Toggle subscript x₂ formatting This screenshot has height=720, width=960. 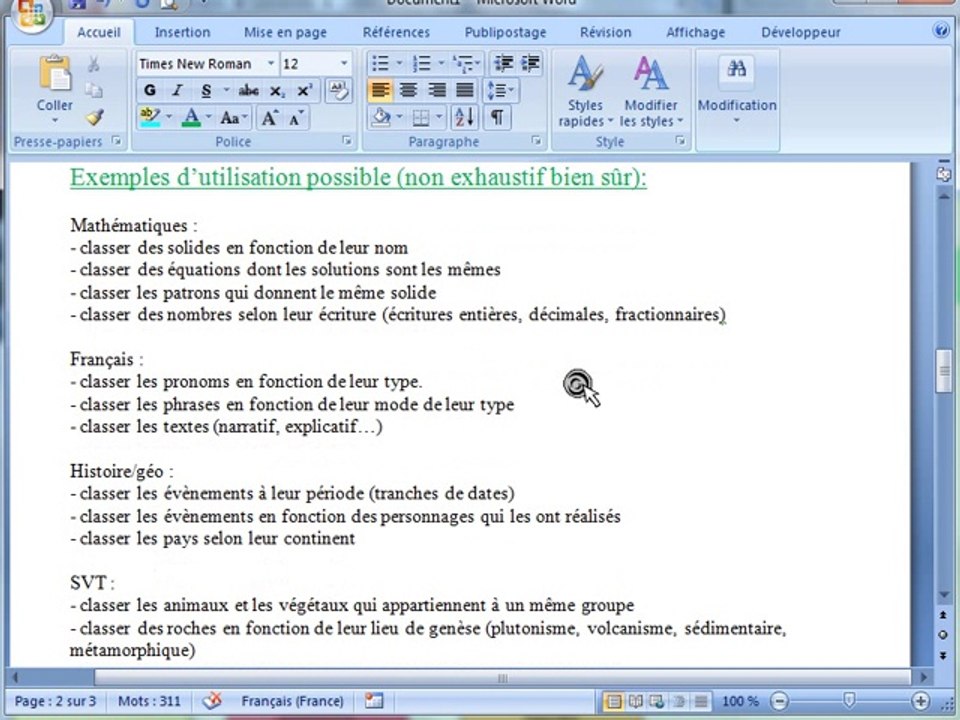click(277, 91)
